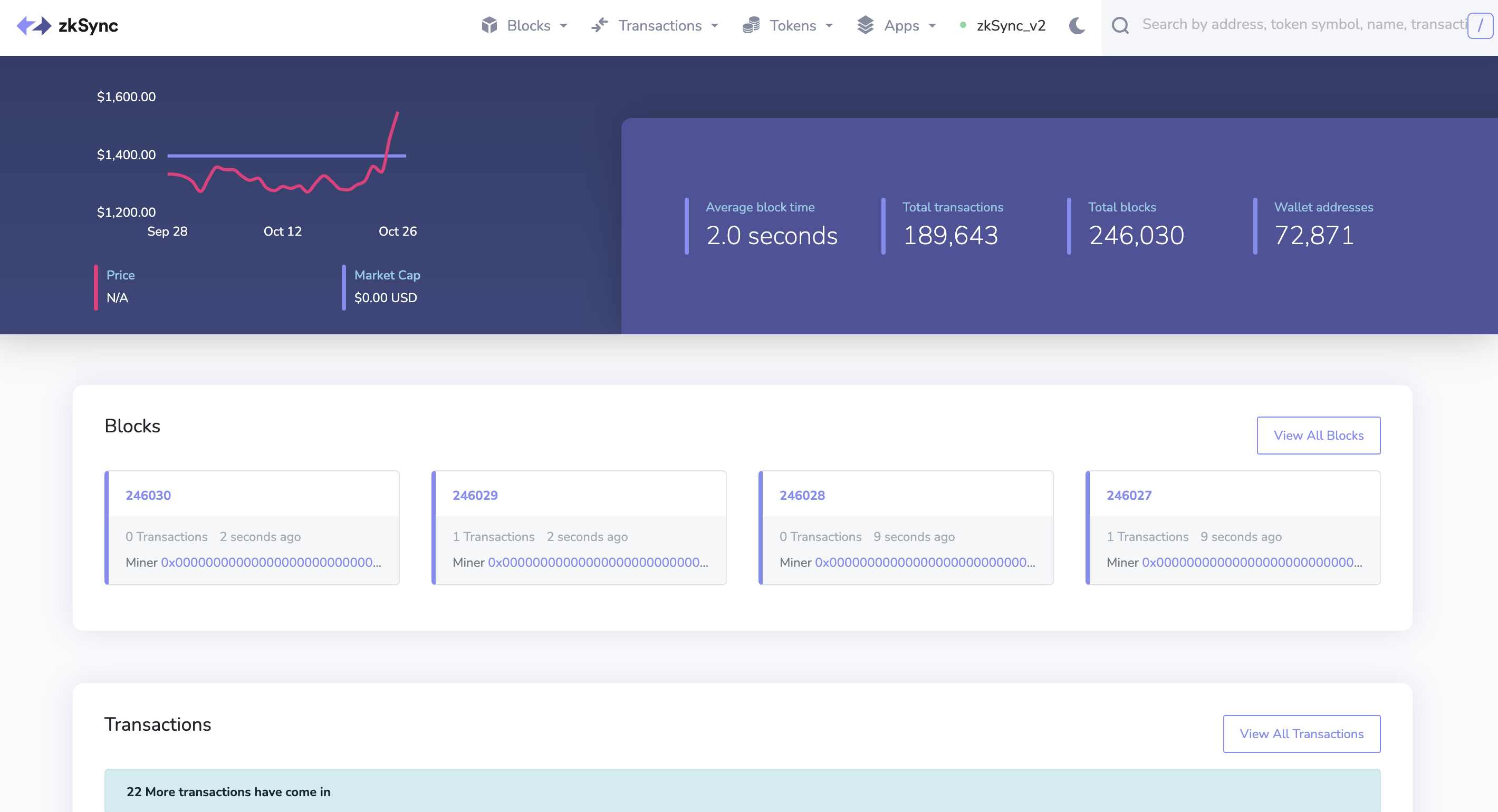Click the search input field

tap(1299, 25)
